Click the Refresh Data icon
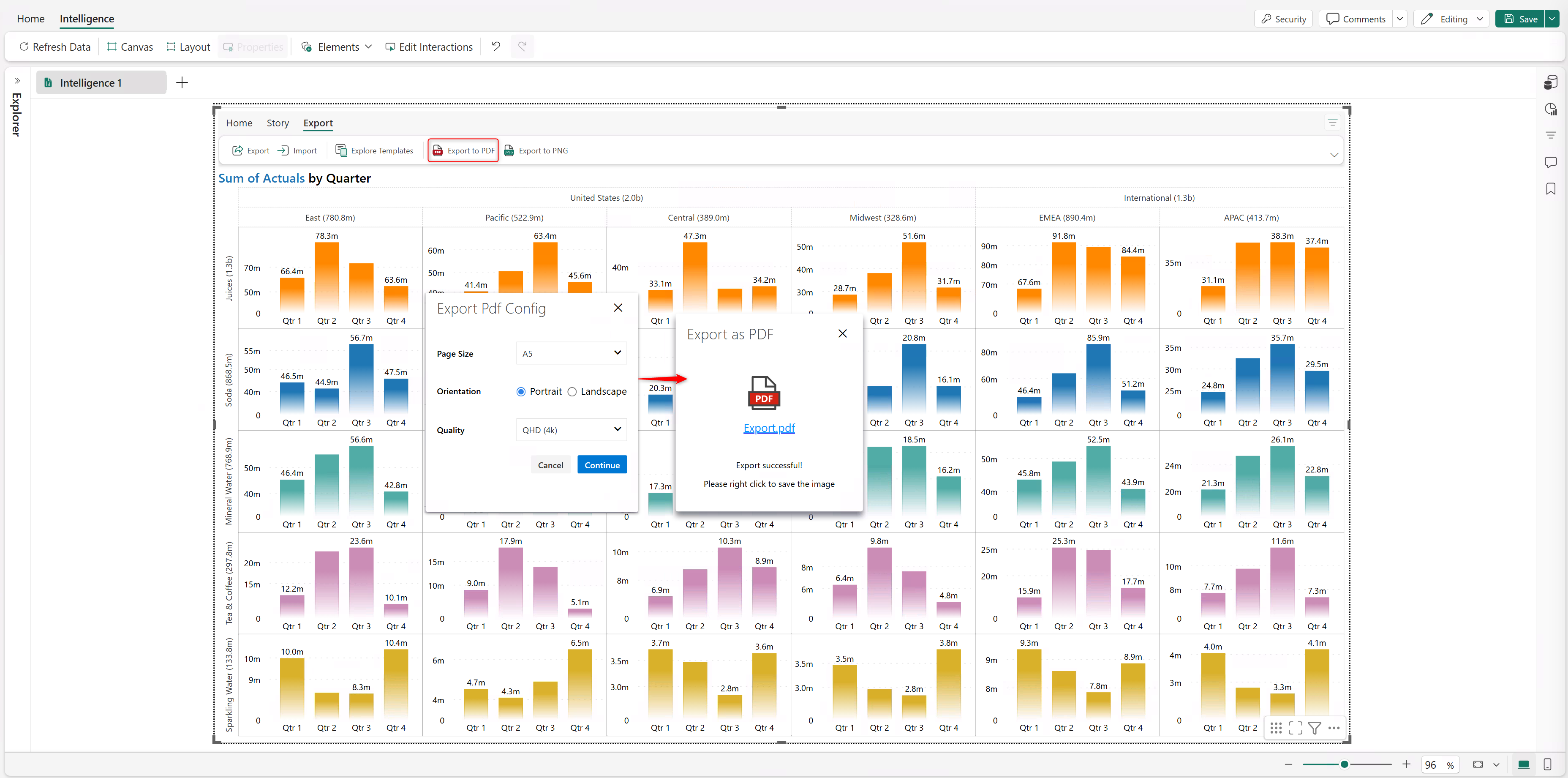Image resolution: width=1568 pixels, height=778 pixels. [24, 47]
